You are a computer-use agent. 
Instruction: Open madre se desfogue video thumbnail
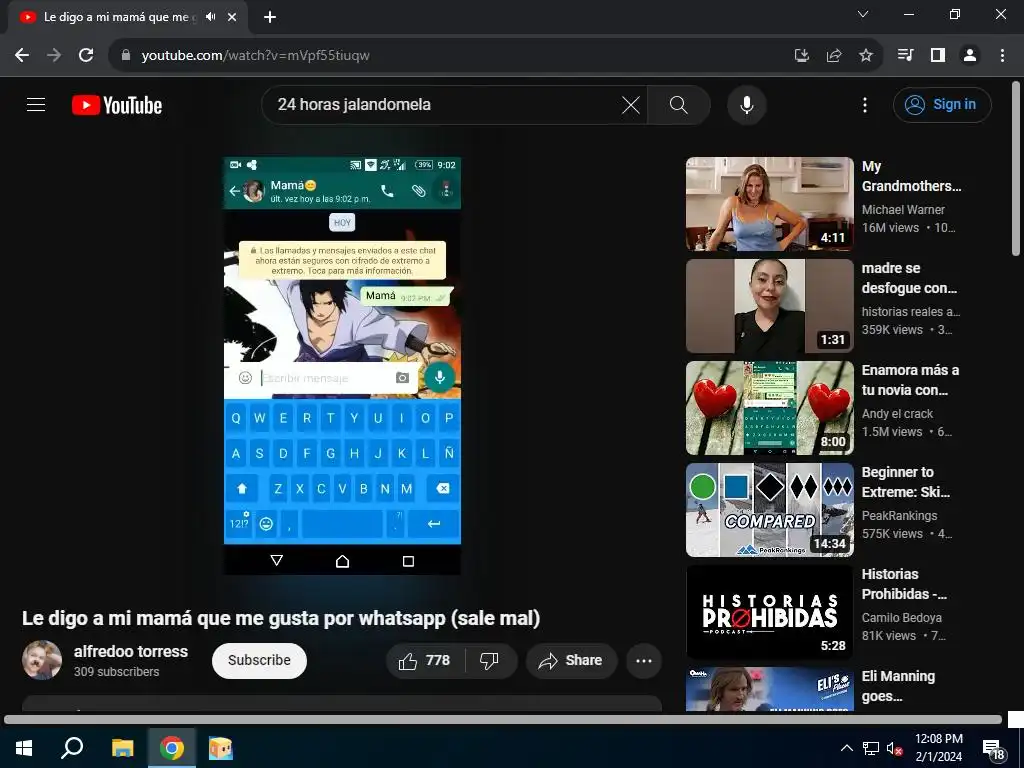click(x=769, y=306)
